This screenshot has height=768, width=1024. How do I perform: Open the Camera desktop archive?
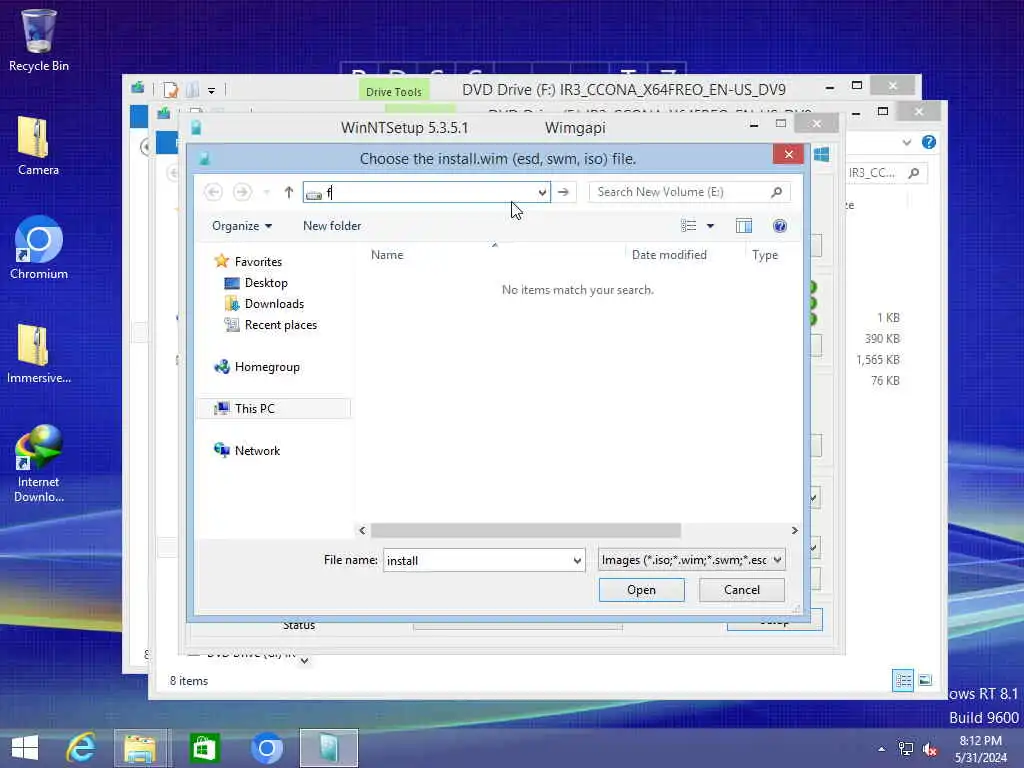pos(38,146)
